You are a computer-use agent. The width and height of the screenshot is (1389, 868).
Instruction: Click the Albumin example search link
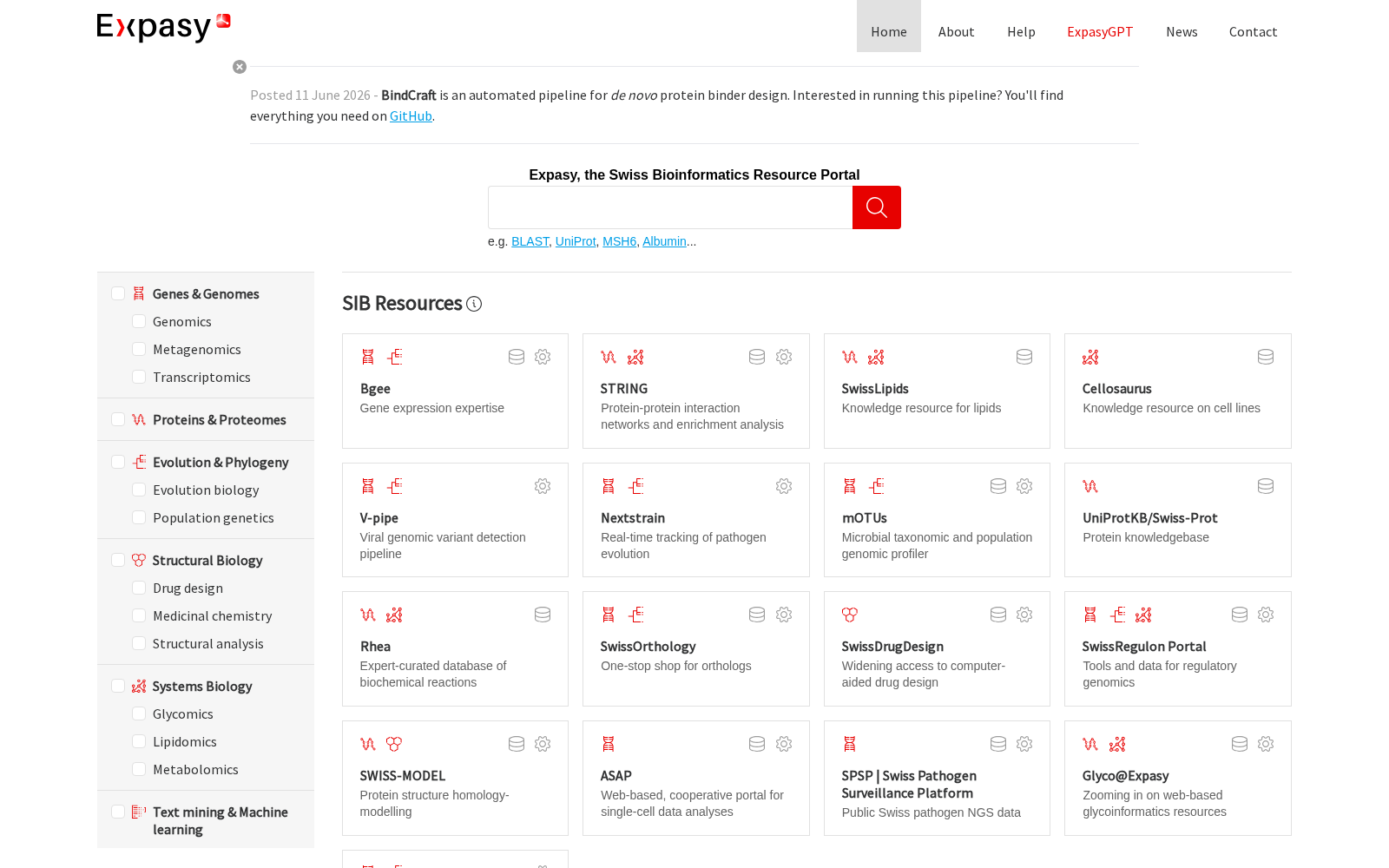click(x=664, y=241)
